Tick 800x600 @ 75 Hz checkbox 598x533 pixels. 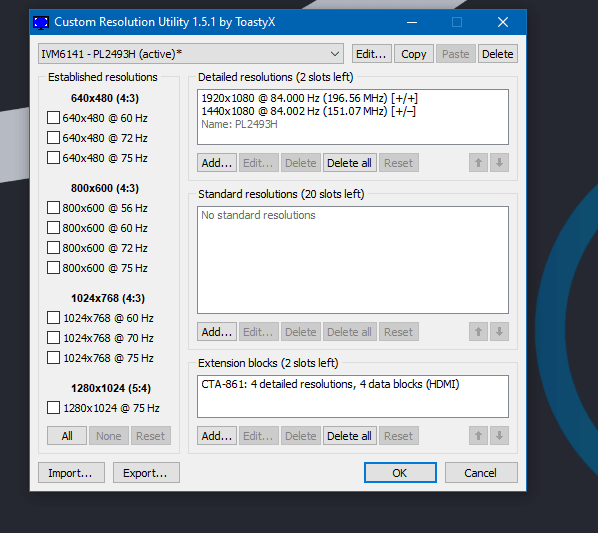click(x=53, y=268)
